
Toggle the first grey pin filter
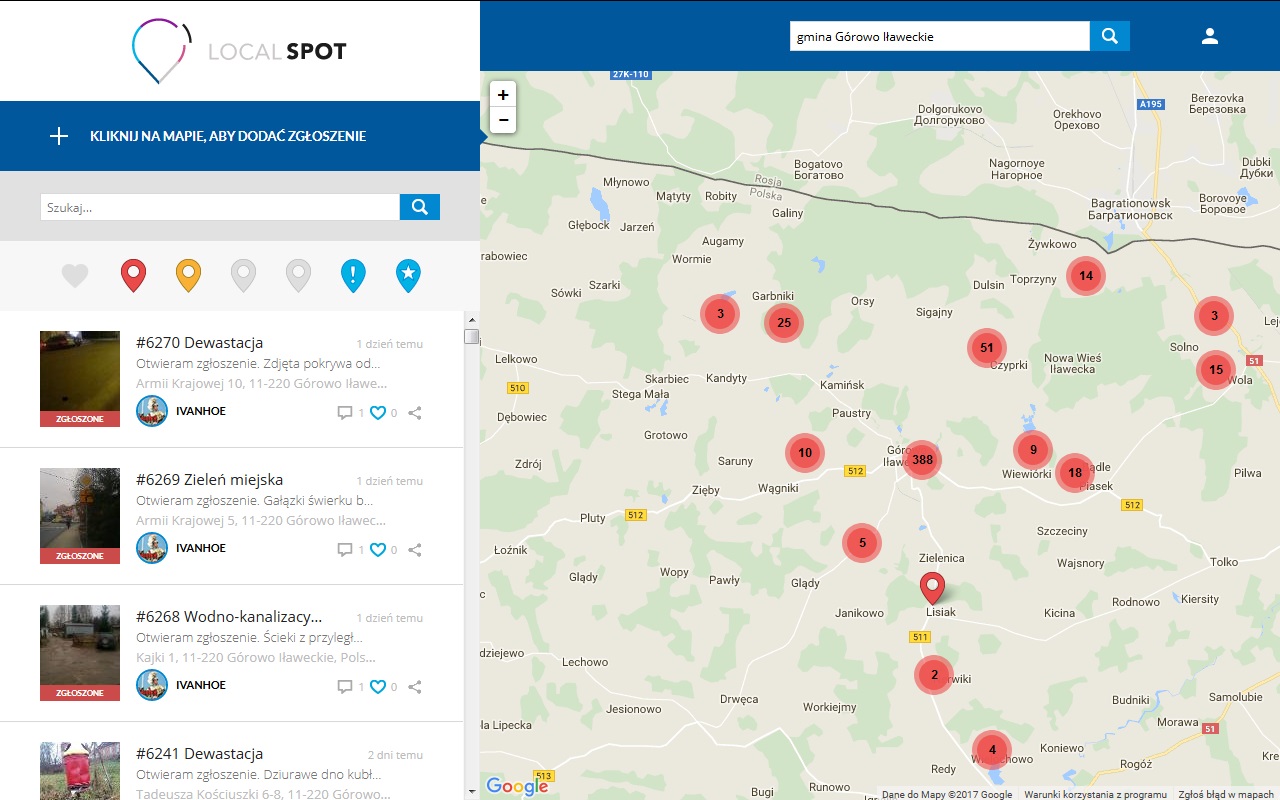(243, 275)
